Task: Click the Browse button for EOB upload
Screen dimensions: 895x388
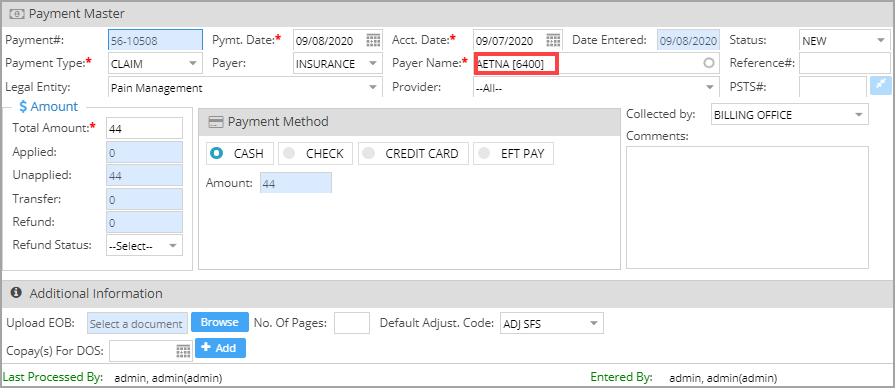Action: [220, 322]
